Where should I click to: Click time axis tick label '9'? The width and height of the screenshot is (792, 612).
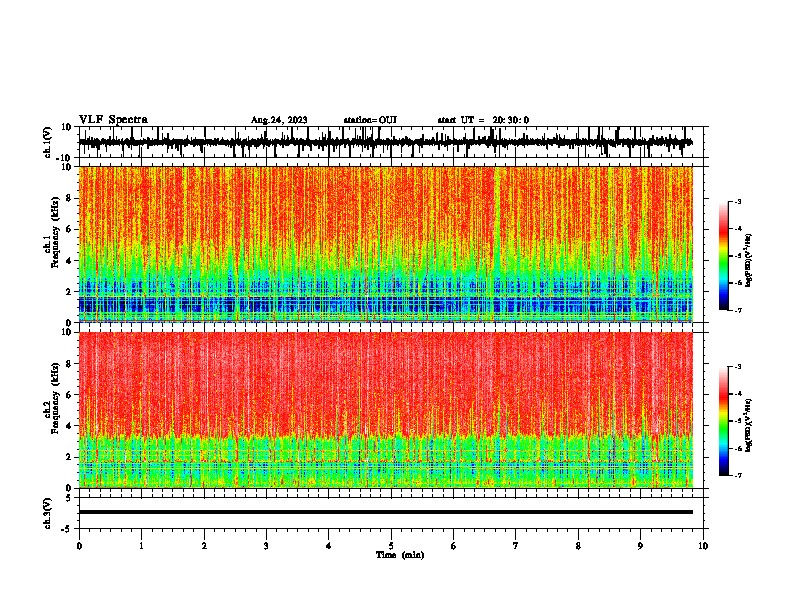click(x=640, y=545)
